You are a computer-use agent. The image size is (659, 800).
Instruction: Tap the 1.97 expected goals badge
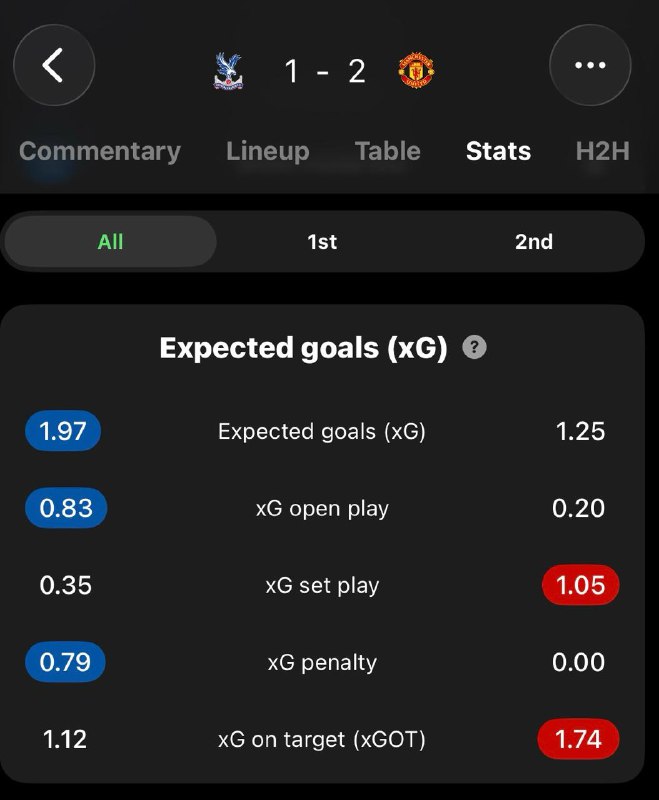pos(63,431)
